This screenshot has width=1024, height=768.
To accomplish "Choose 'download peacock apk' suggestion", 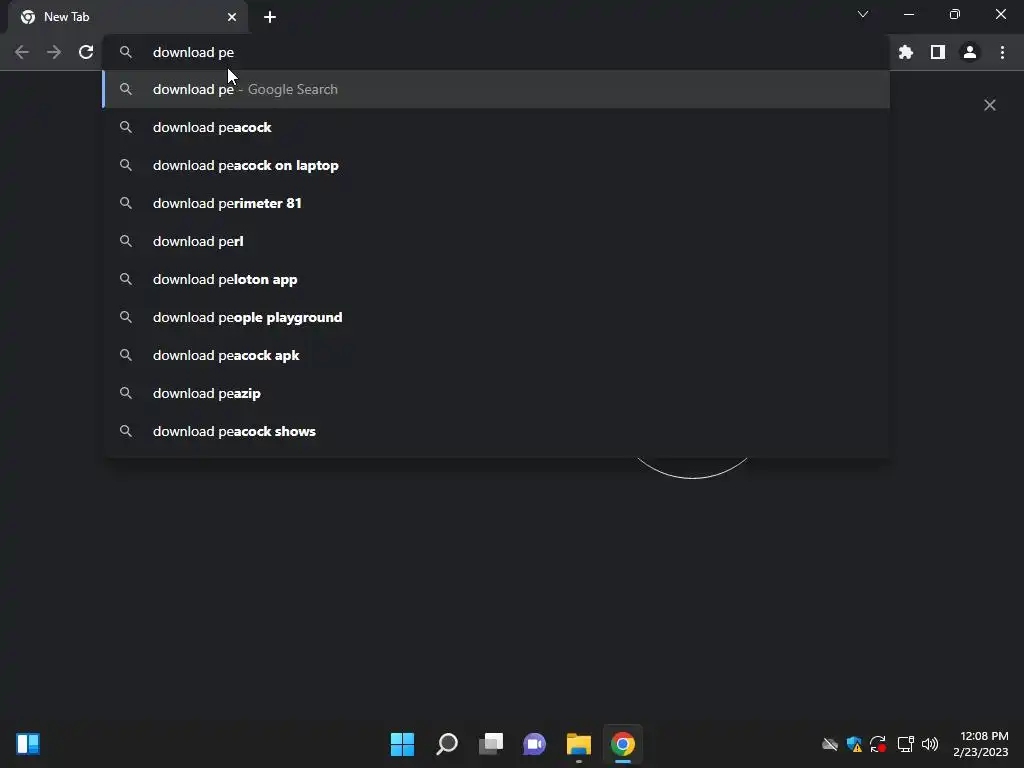I will pyautogui.click(x=496, y=355).
